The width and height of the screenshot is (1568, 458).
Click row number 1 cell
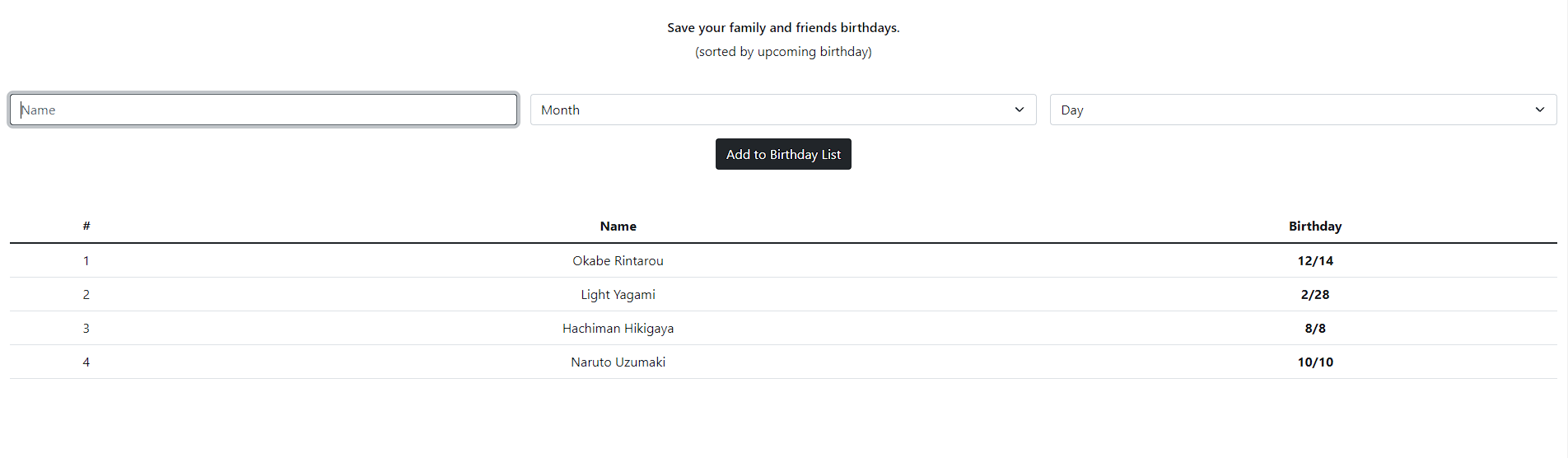coord(86,260)
